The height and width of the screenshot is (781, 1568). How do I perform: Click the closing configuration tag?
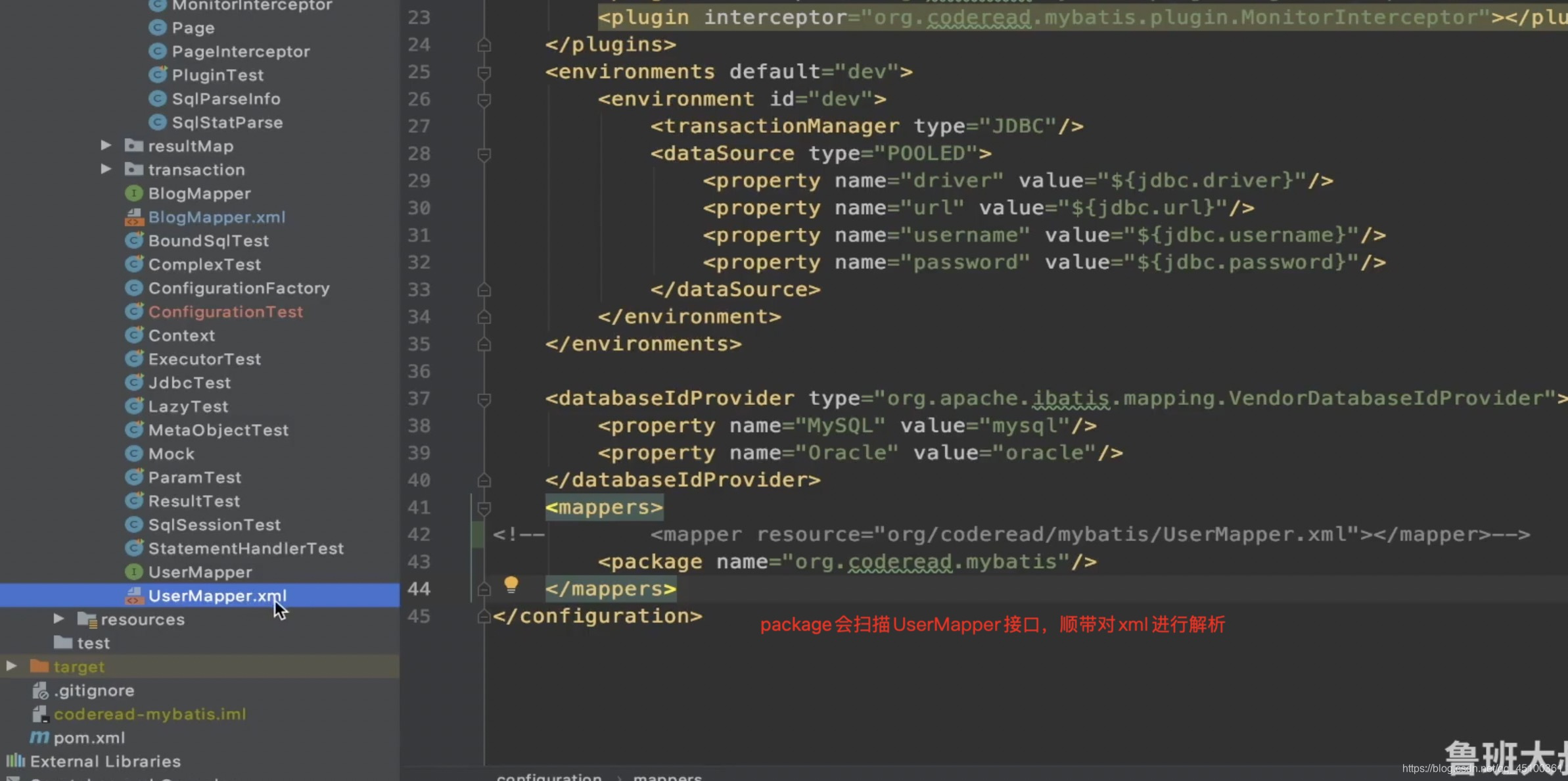click(597, 616)
